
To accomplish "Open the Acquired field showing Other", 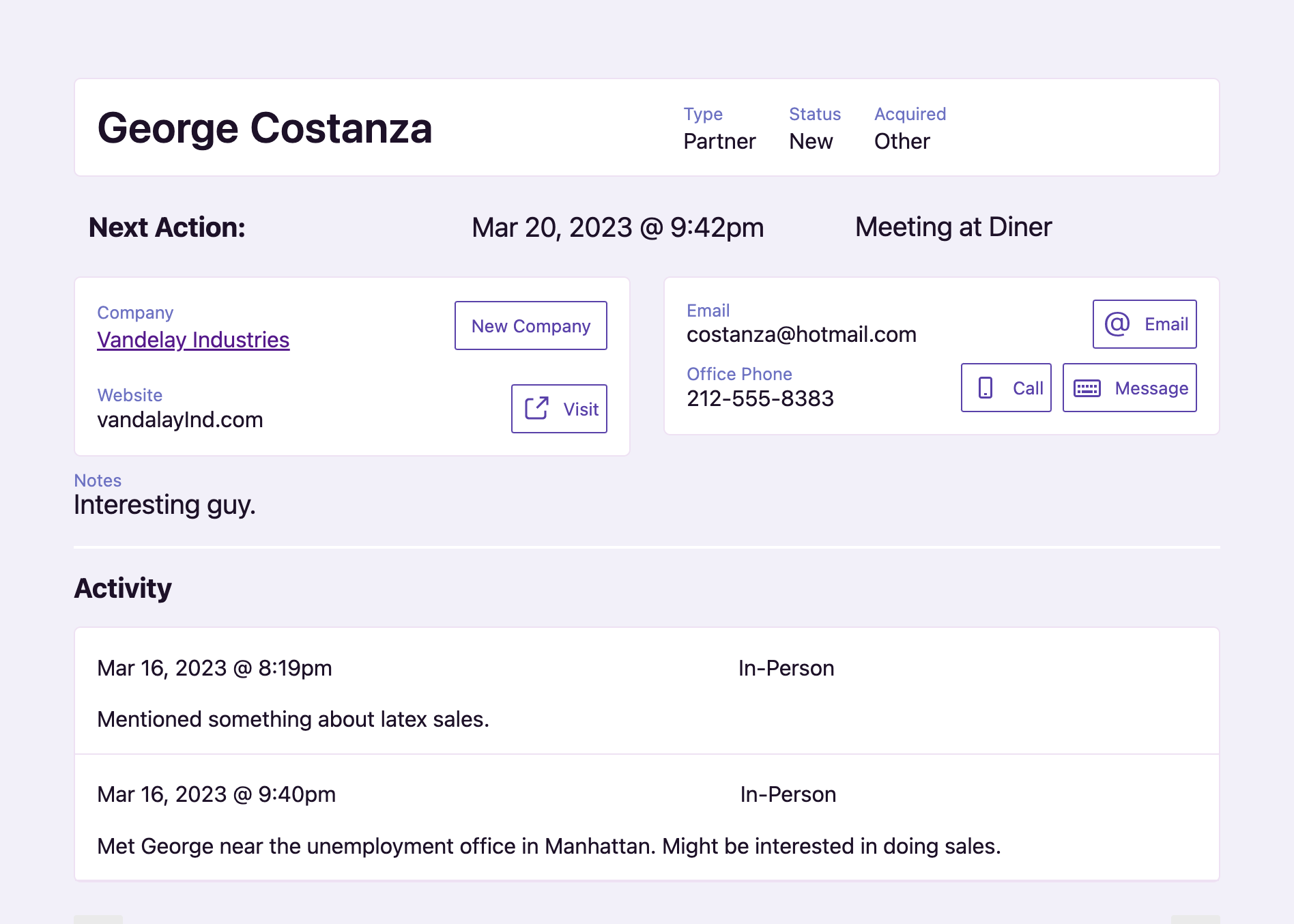I will click(x=902, y=141).
